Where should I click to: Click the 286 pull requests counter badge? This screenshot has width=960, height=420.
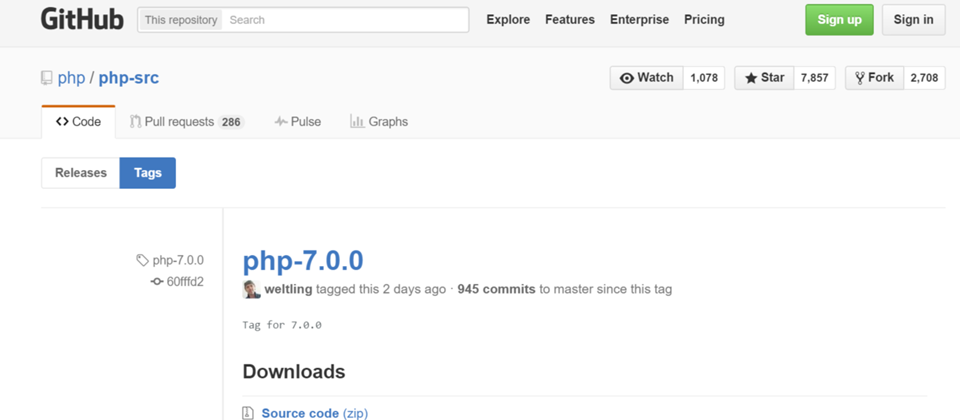click(231, 122)
